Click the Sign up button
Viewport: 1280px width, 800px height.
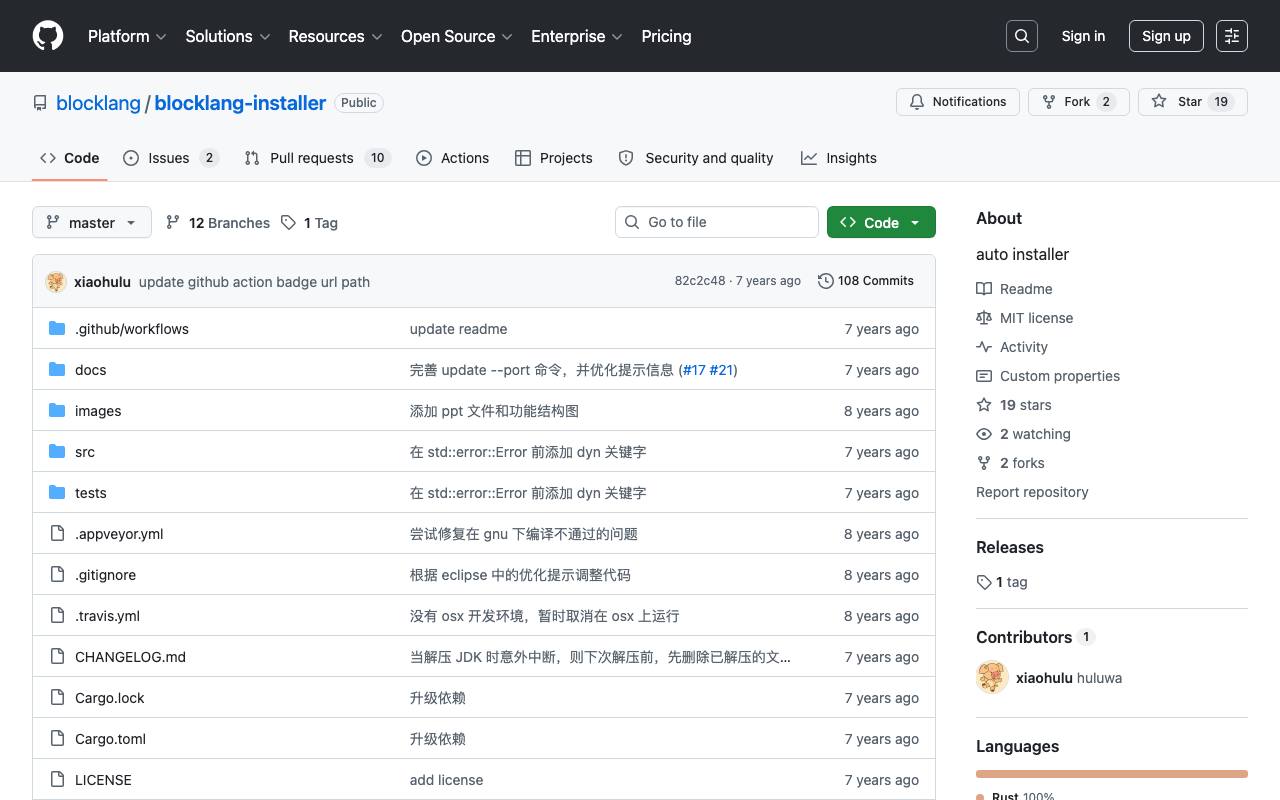click(1166, 36)
